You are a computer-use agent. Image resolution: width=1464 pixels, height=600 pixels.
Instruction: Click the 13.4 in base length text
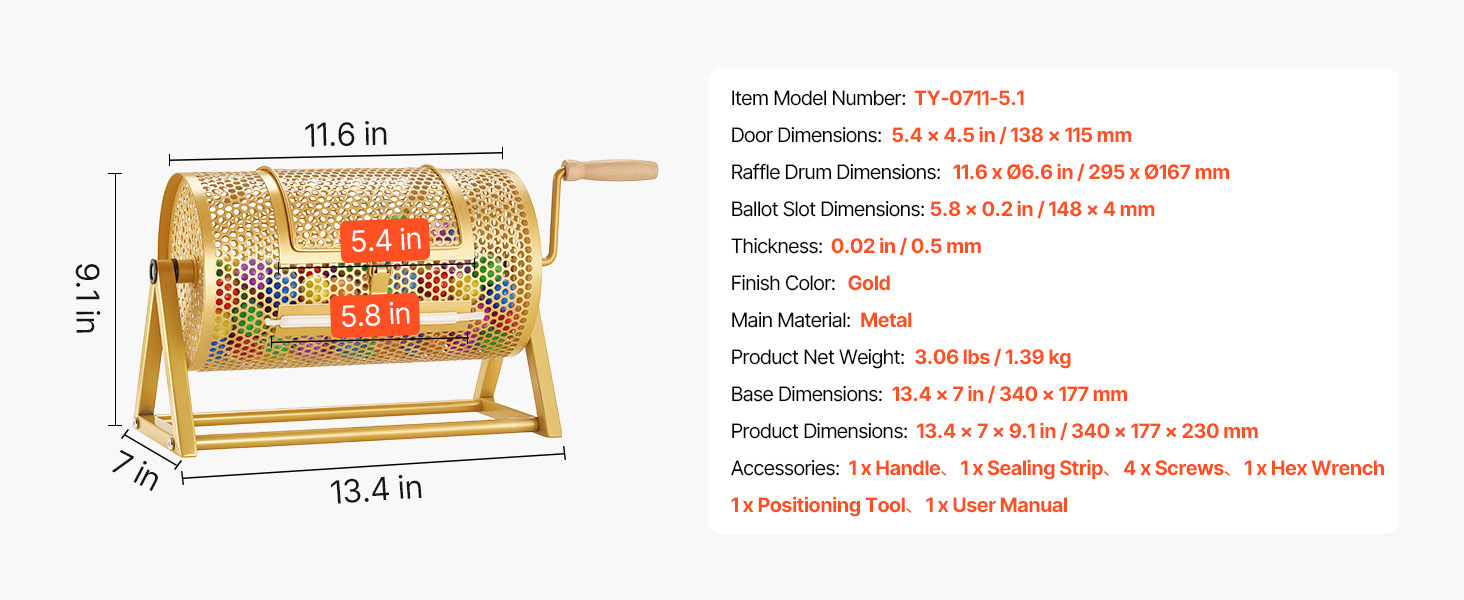coord(376,489)
